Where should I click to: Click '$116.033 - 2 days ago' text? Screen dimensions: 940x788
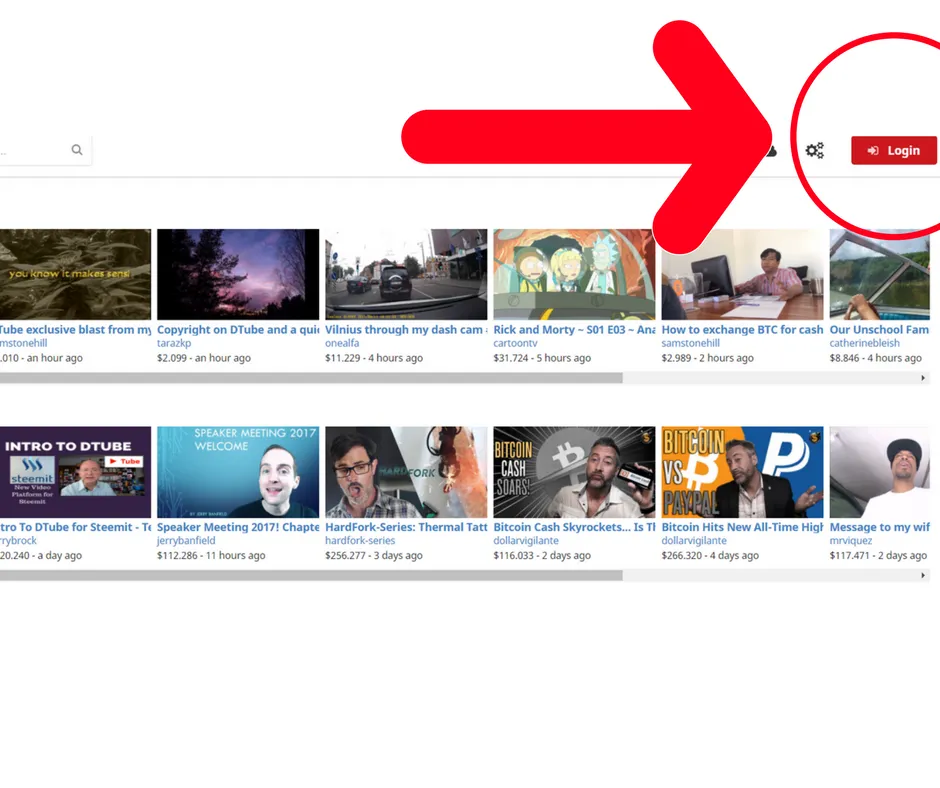click(542, 555)
